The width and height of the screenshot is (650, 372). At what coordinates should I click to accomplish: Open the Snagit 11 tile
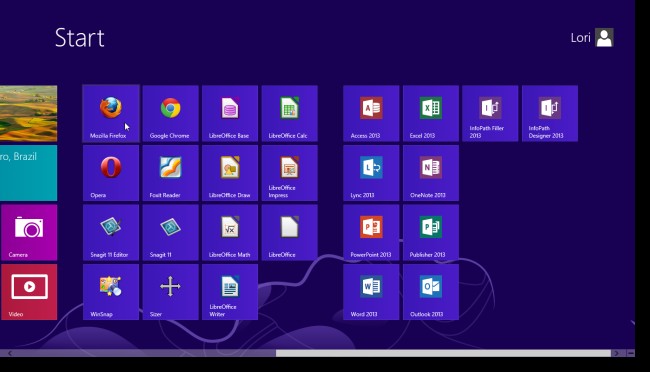pyautogui.click(x=170, y=233)
